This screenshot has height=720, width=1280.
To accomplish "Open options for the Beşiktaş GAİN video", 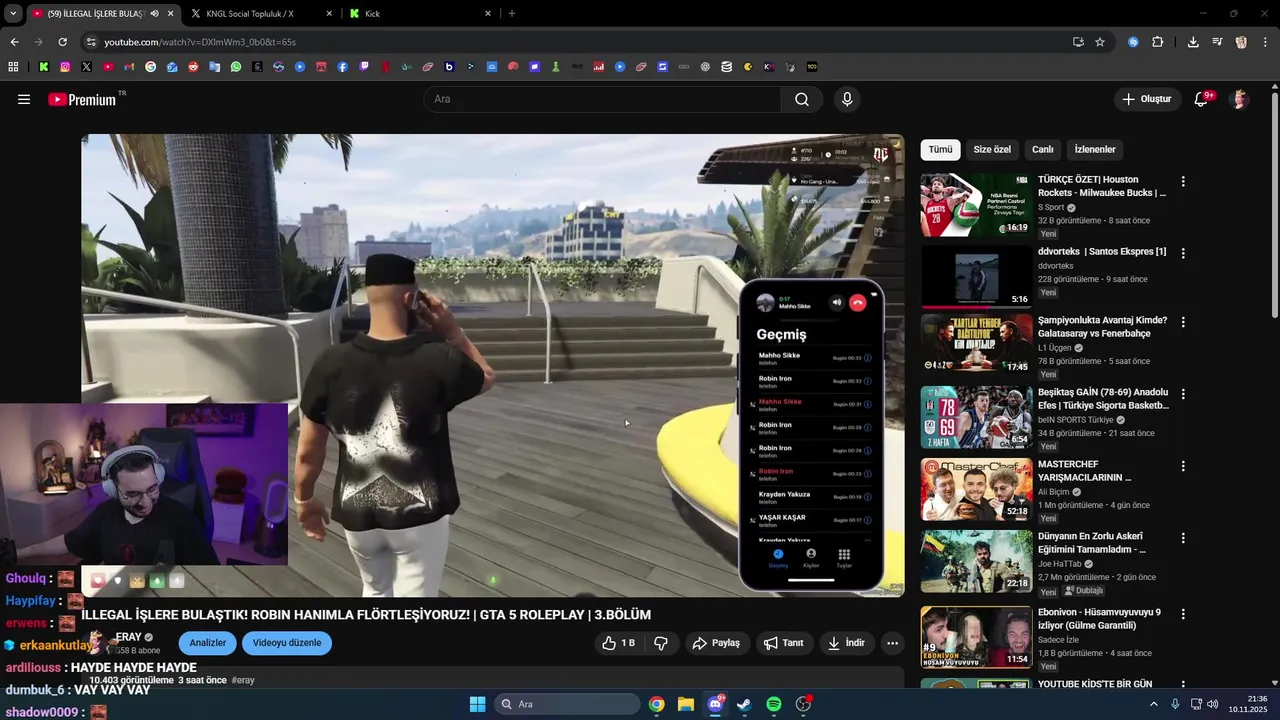I will tap(1183, 394).
